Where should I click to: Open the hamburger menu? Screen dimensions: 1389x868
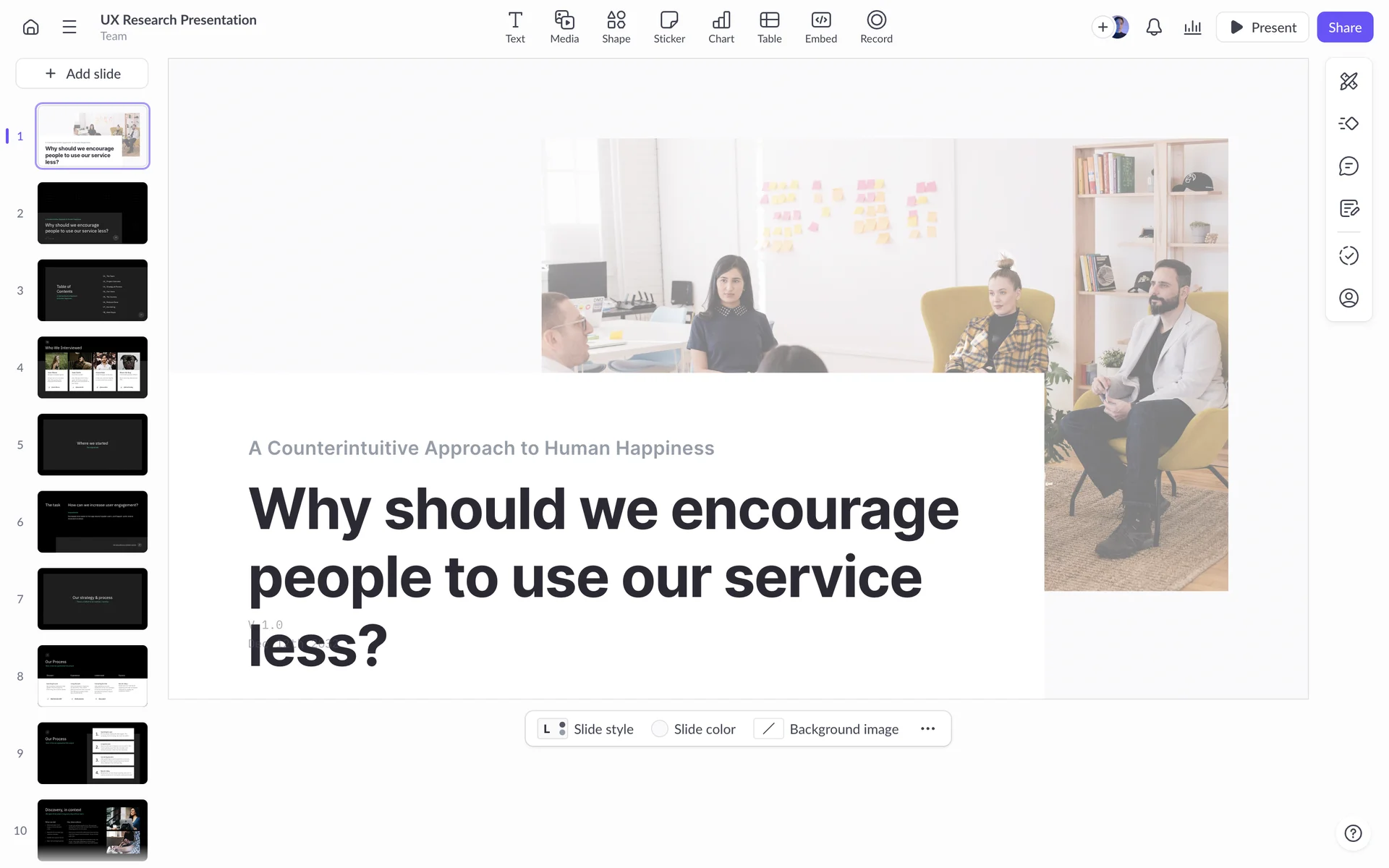pyautogui.click(x=69, y=27)
